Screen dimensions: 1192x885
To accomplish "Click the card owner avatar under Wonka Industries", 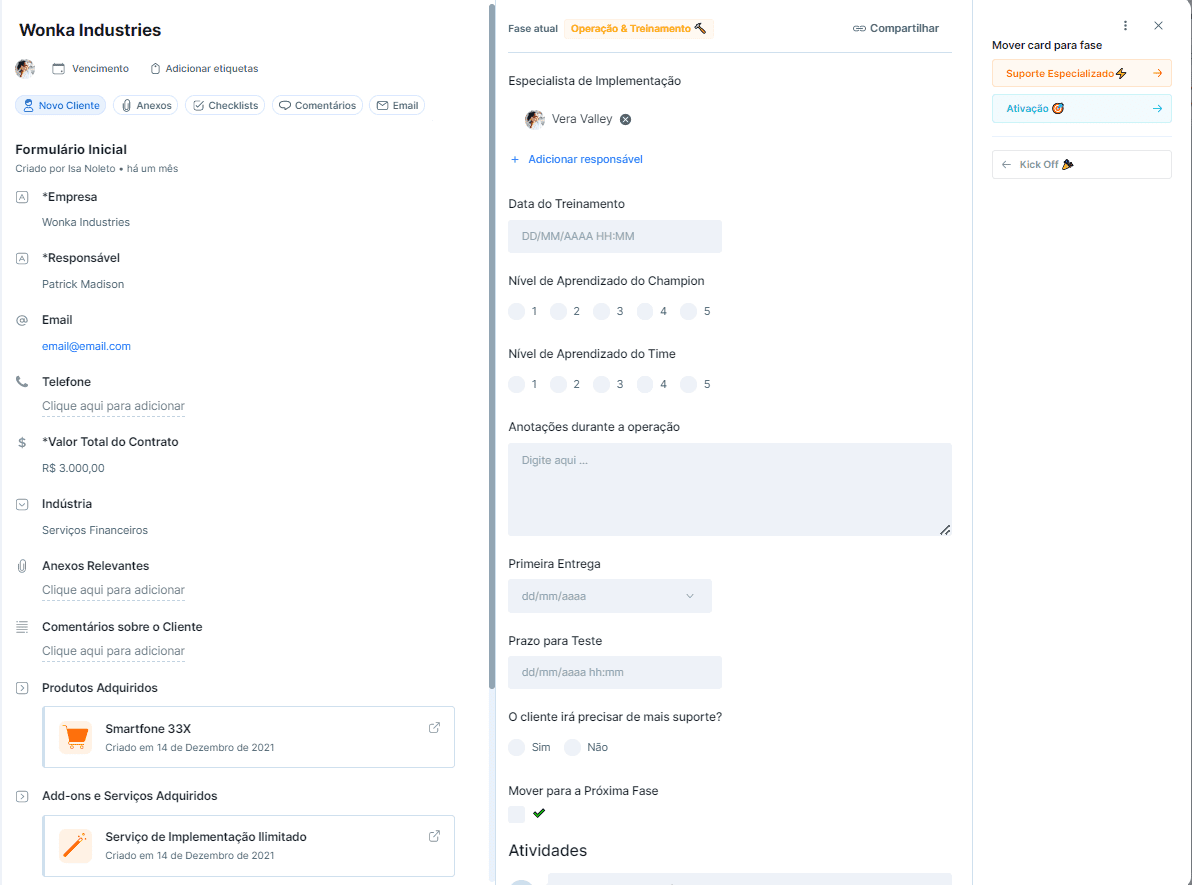I will 25,68.
